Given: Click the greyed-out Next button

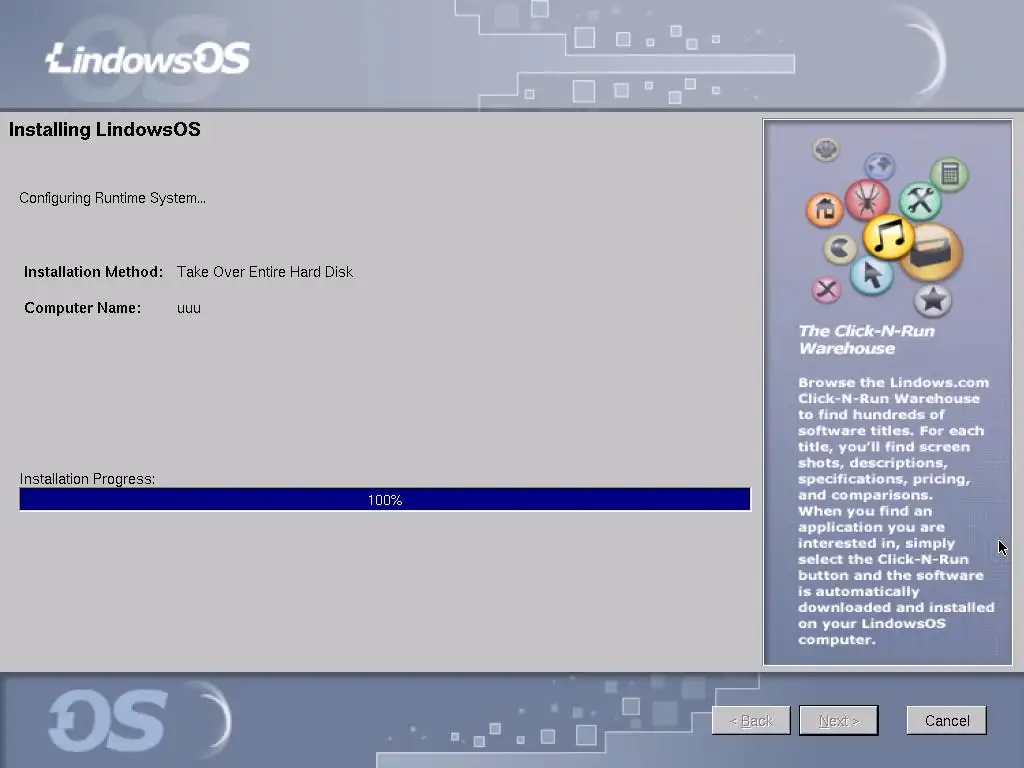Looking at the screenshot, I should (x=839, y=720).
